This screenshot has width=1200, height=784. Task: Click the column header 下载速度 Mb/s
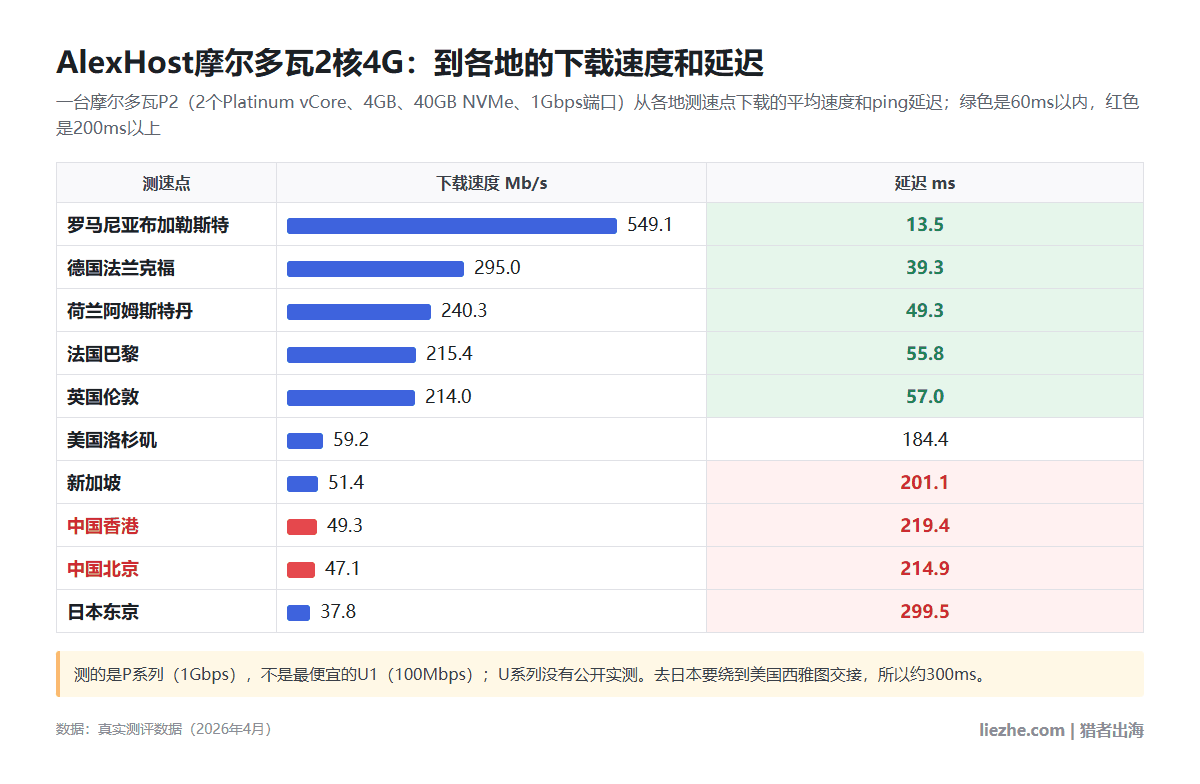491,183
